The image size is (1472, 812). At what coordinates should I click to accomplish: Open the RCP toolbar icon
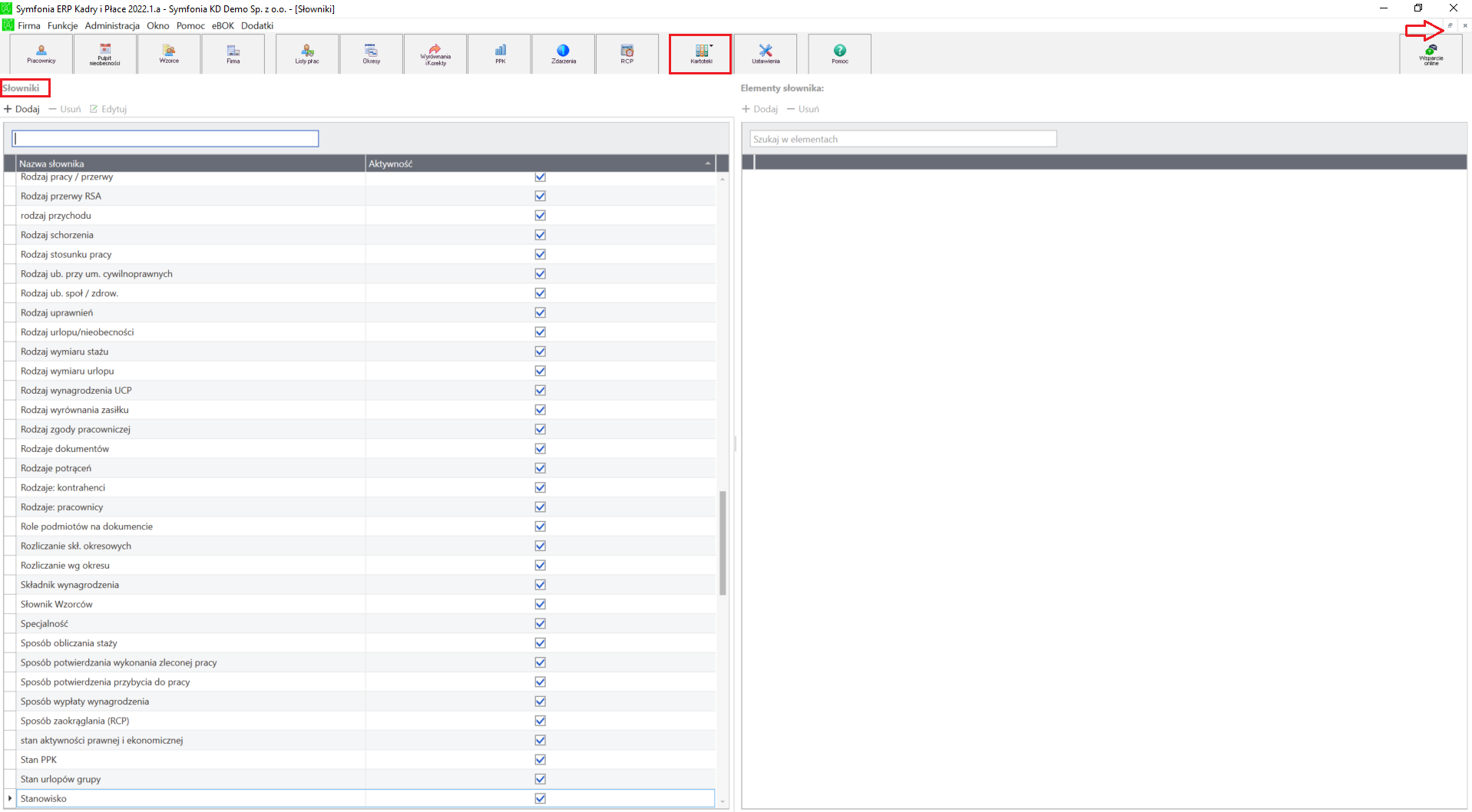point(627,54)
